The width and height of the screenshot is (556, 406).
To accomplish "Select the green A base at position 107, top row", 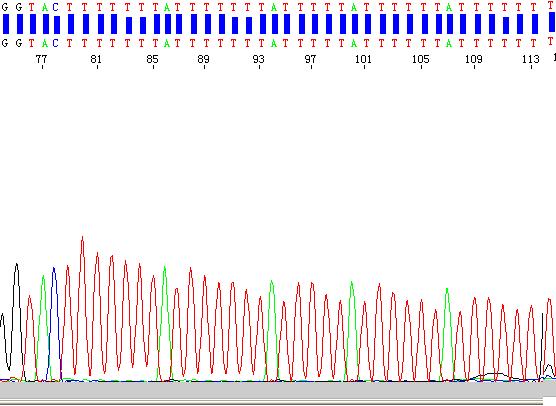I will (449, 7).
